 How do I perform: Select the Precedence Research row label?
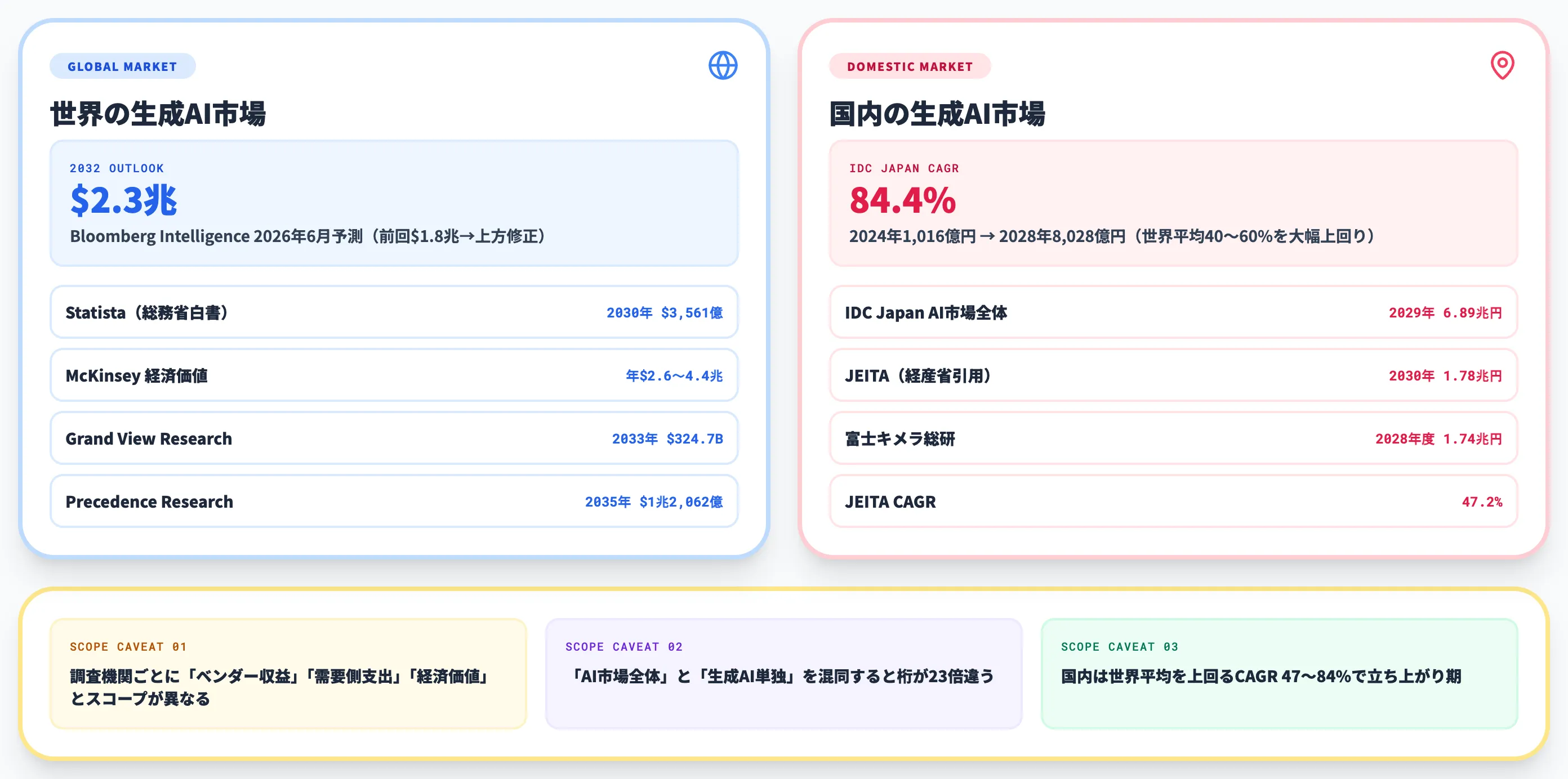[149, 502]
